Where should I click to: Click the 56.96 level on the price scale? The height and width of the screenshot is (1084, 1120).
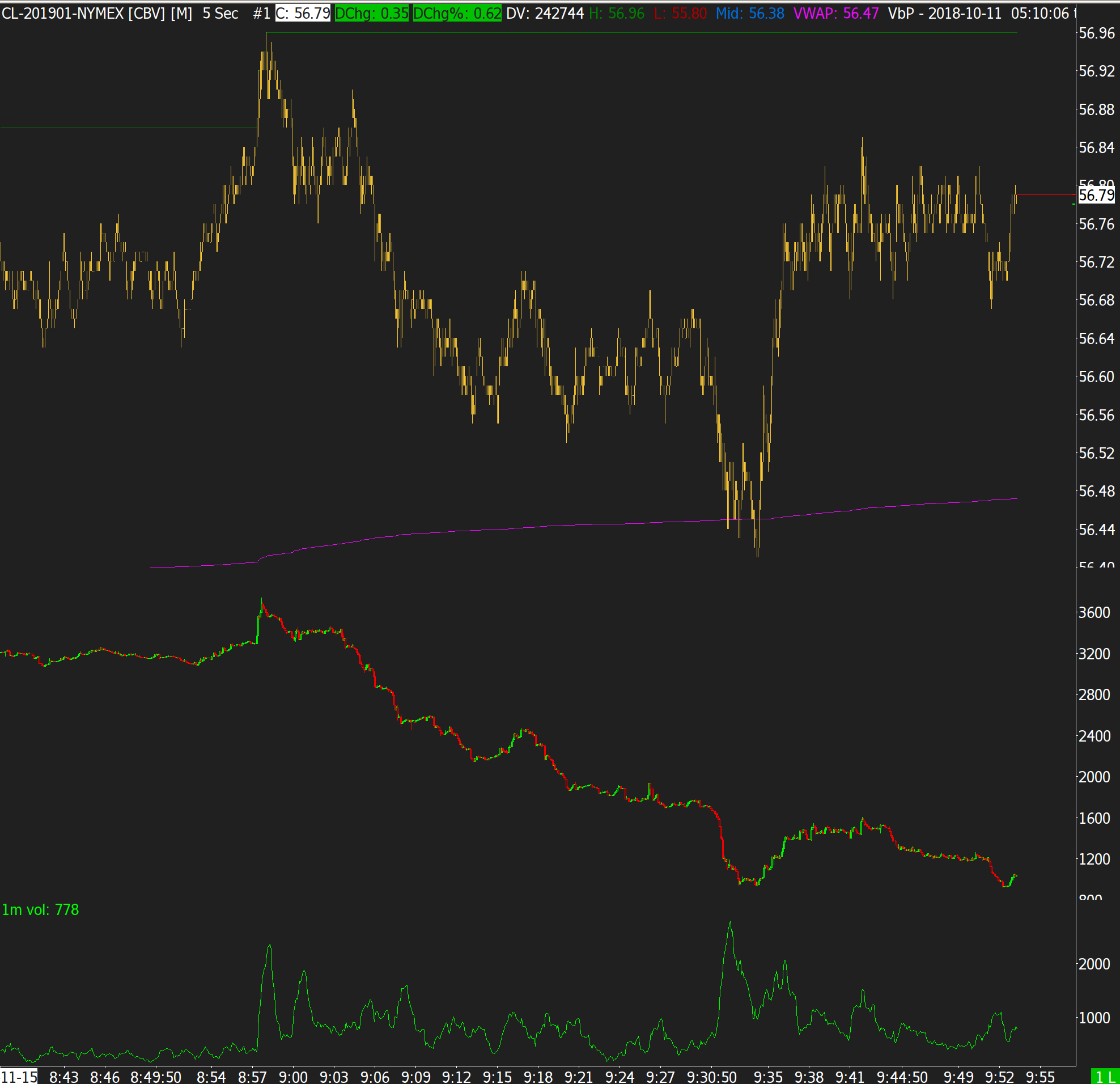[x=1097, y=33]
